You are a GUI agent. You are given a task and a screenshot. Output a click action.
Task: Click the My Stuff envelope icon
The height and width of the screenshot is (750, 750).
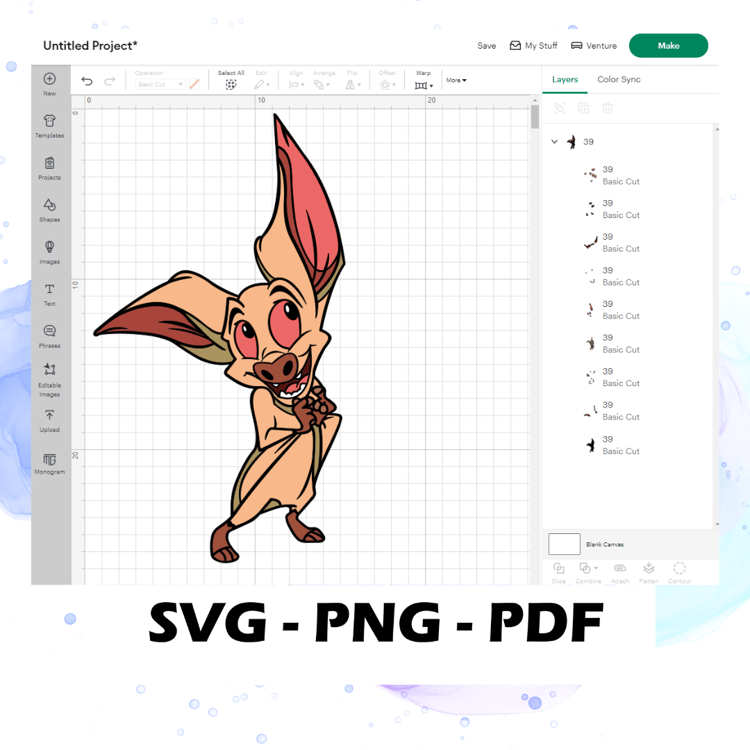(x=515, y=45)
